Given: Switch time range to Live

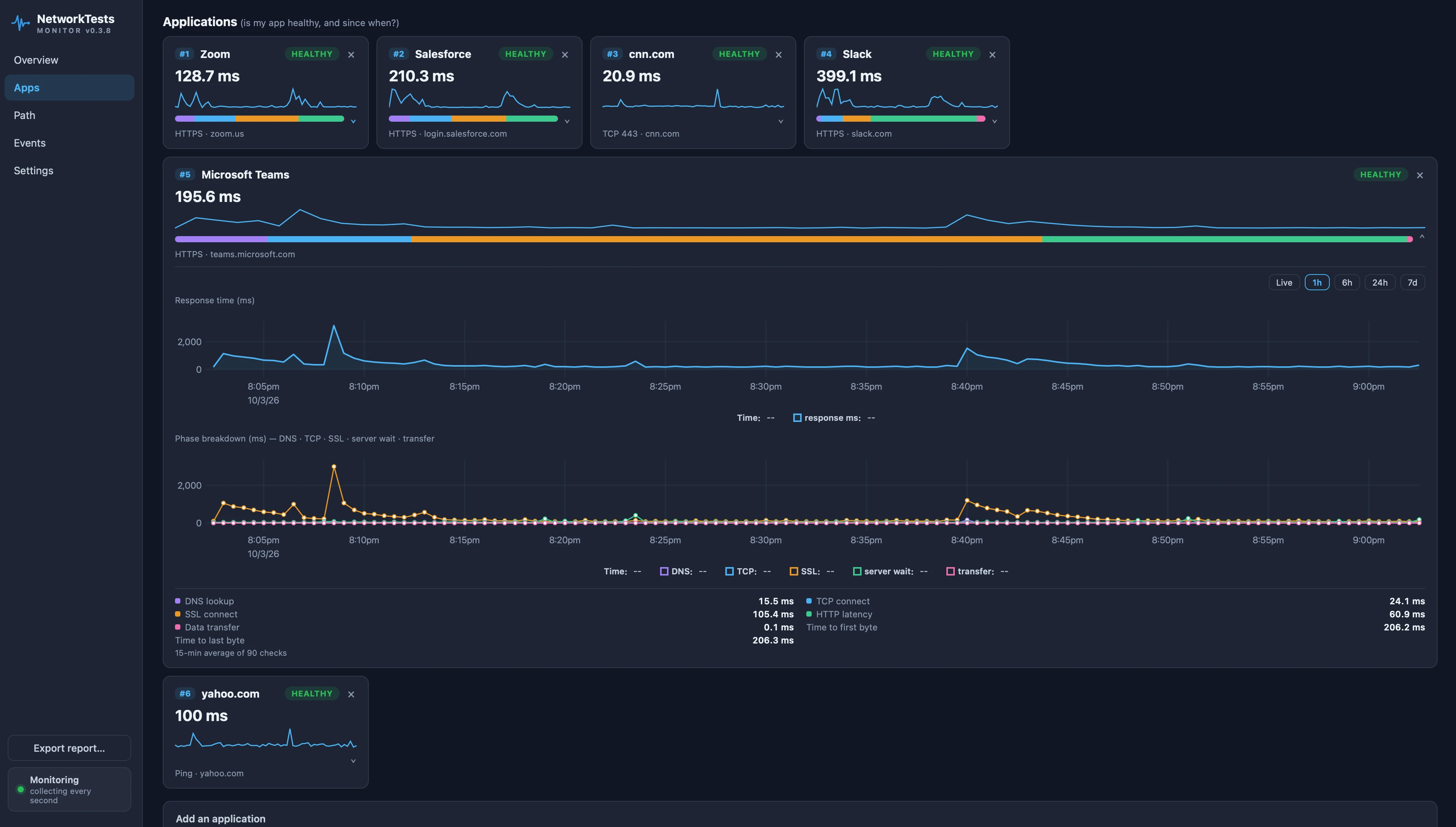Looking at the screenshot, I should tap(1284, 282).
